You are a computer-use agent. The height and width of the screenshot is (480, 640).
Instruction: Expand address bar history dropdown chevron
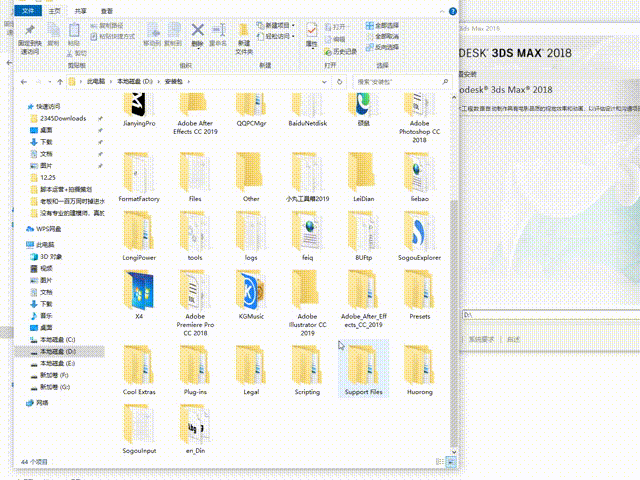pyautogui.click(x=324, y=82)
